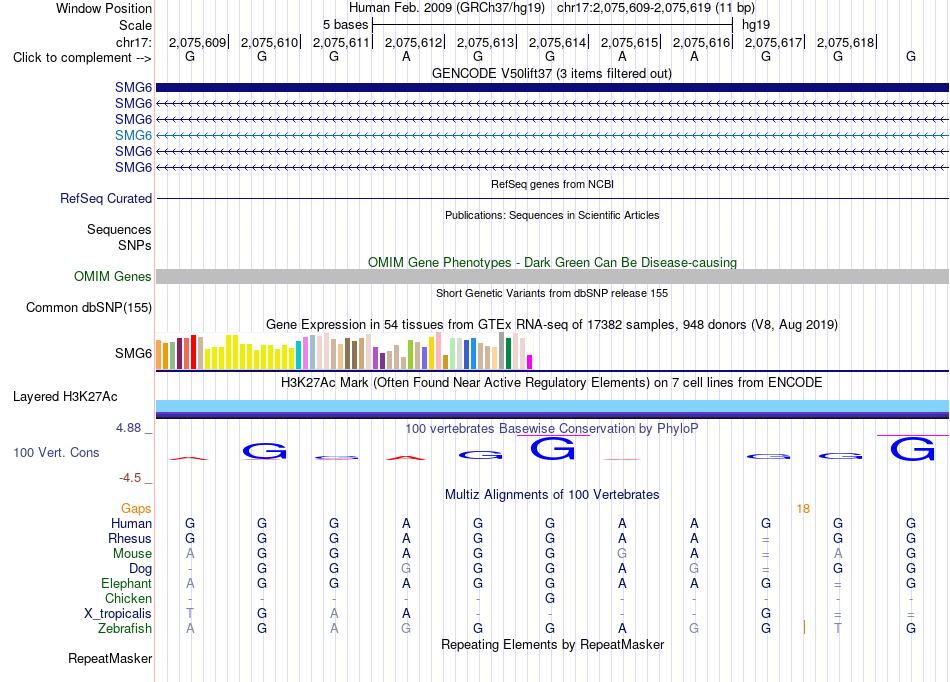Click the hg19 label beside the scale bar
Viewport: 950px width, 682px height.
tap(756, 25)
